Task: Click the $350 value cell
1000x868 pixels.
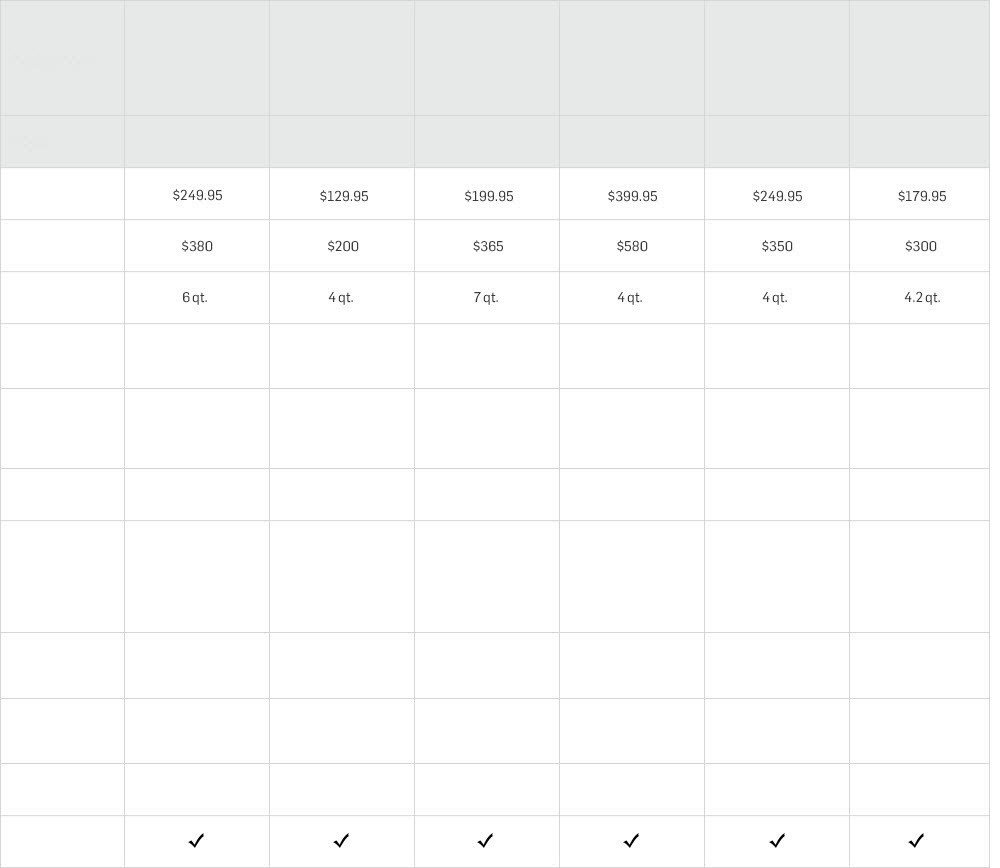Action: (x=777, y=246)
